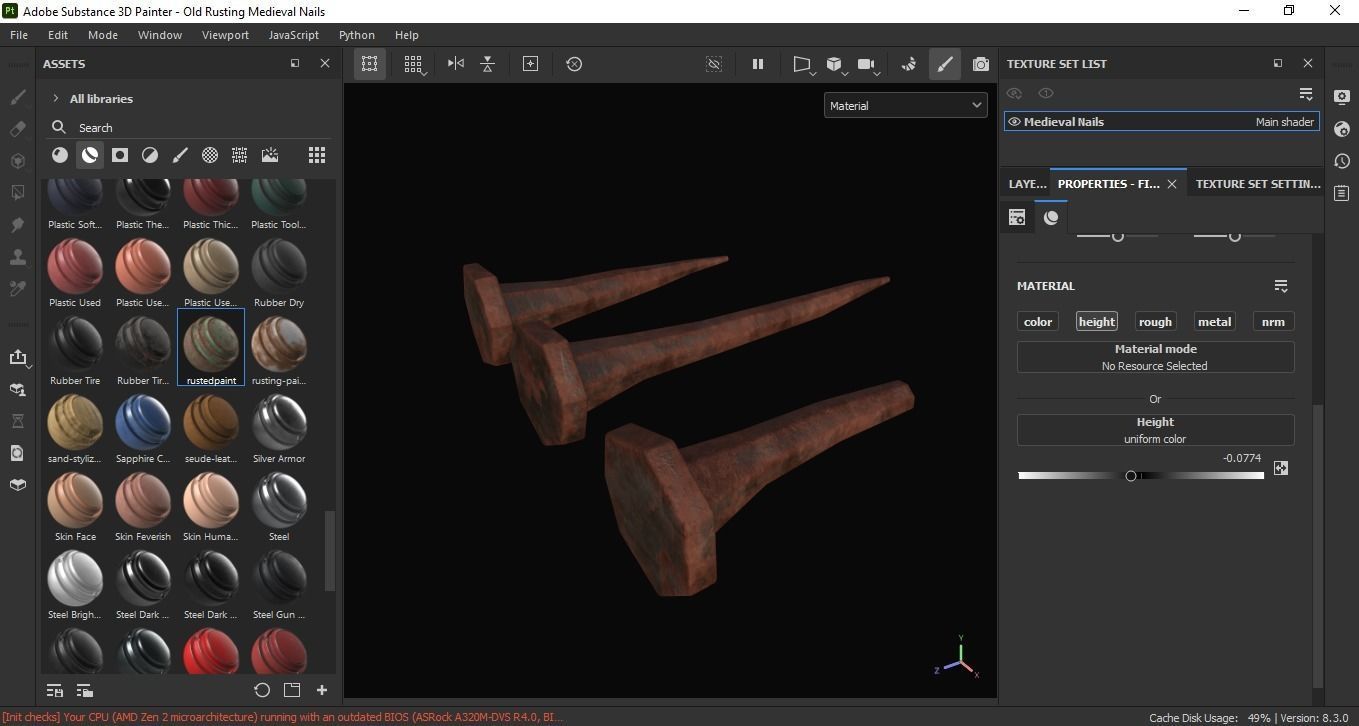The height and width of the screenshot is (726, 1359).
Task: Click the right slider handle above Material section
Action: click(x=1235, y=236)
